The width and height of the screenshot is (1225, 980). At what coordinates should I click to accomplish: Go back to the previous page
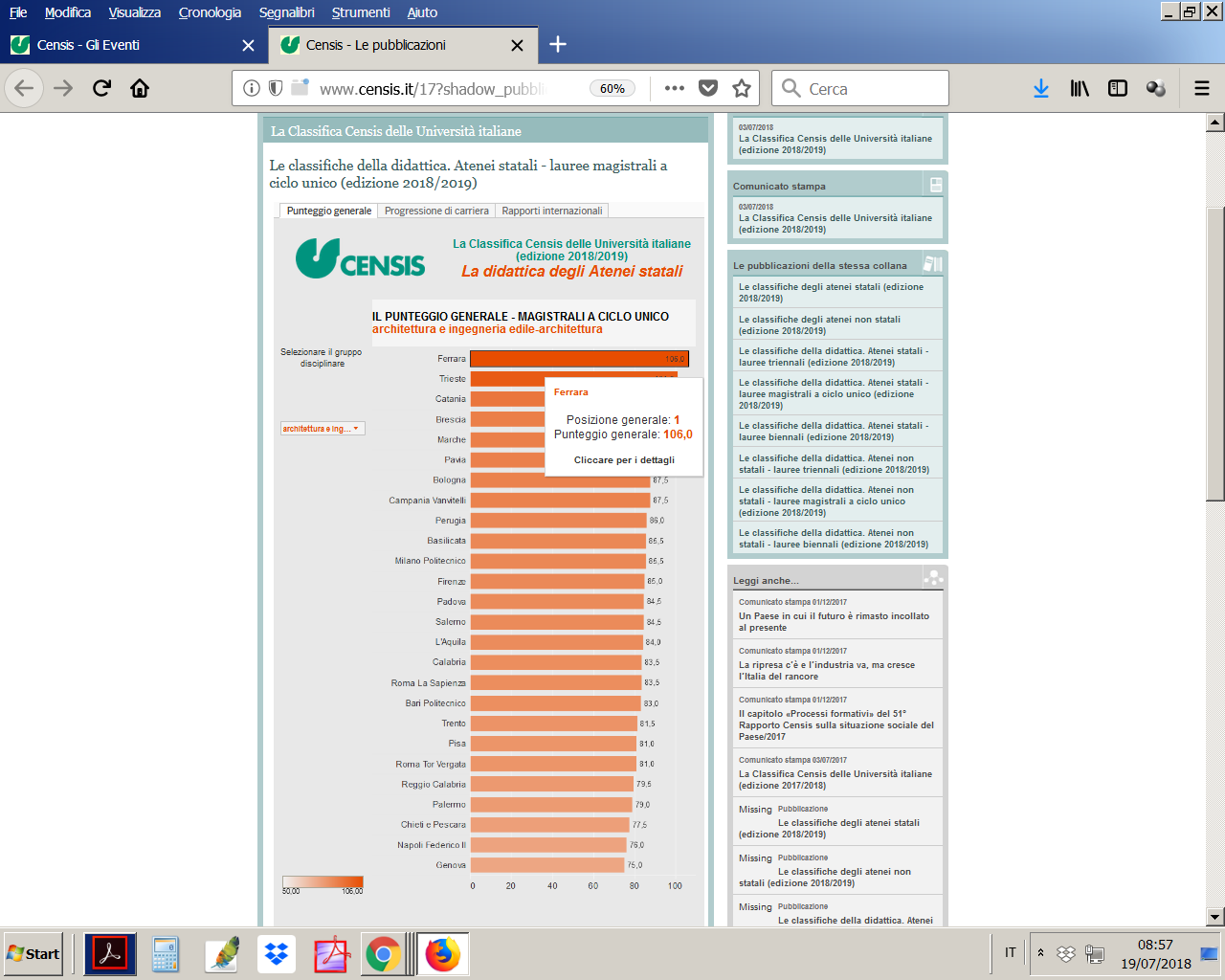[24, 88]
